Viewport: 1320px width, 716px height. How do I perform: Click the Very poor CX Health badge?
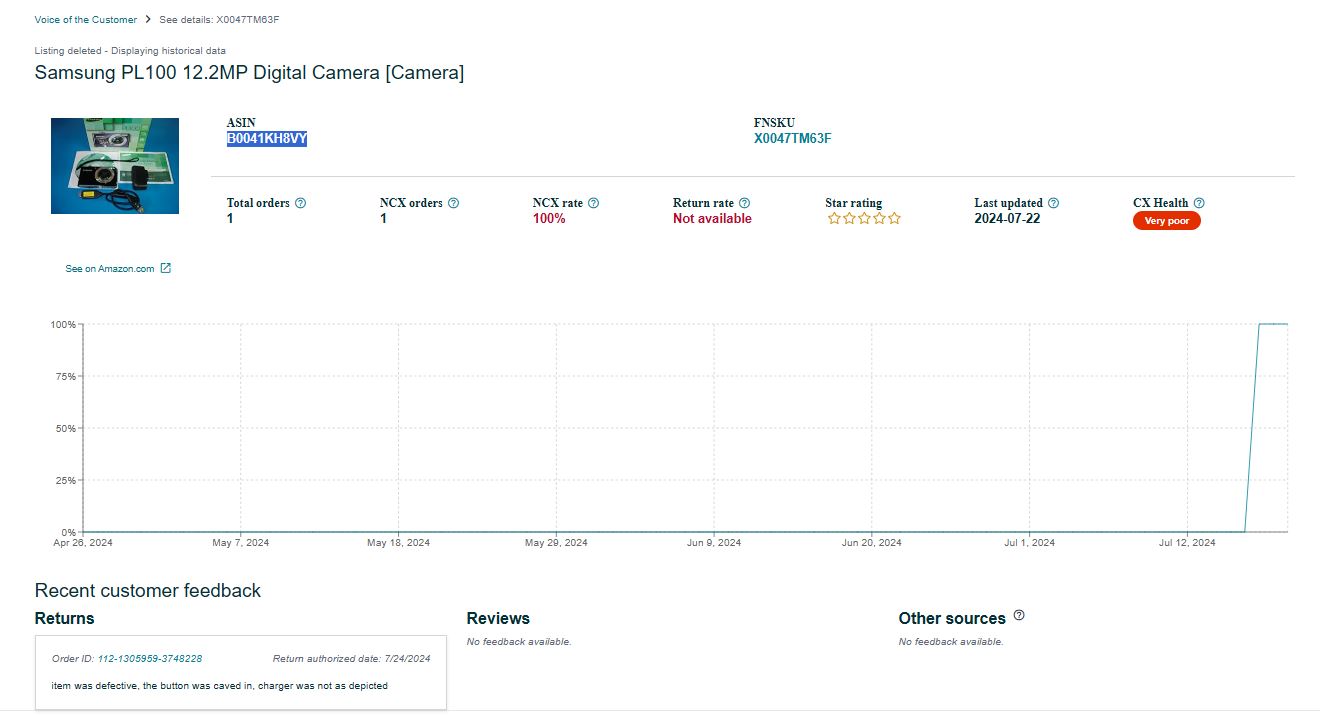click(1167, 221)
